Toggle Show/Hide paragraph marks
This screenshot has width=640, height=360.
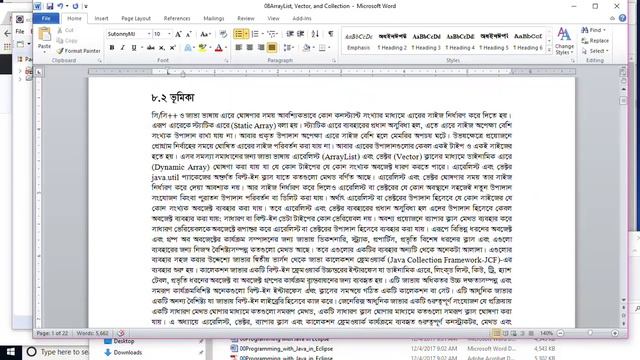331,34
